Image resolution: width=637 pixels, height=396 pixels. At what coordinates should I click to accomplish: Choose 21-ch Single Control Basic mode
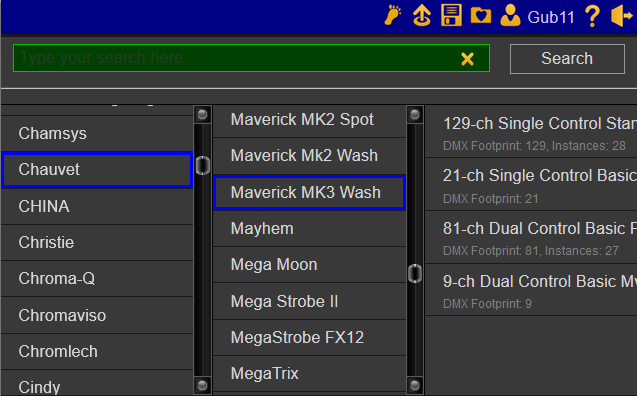click(531, 185)
